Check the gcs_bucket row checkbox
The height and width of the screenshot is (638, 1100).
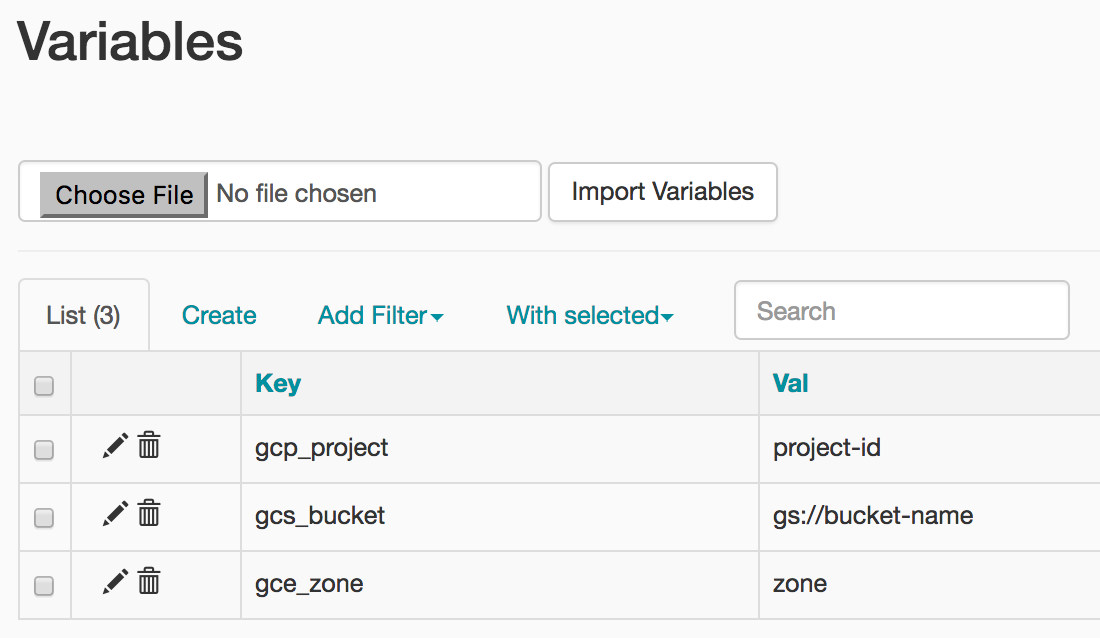[44, 517]
